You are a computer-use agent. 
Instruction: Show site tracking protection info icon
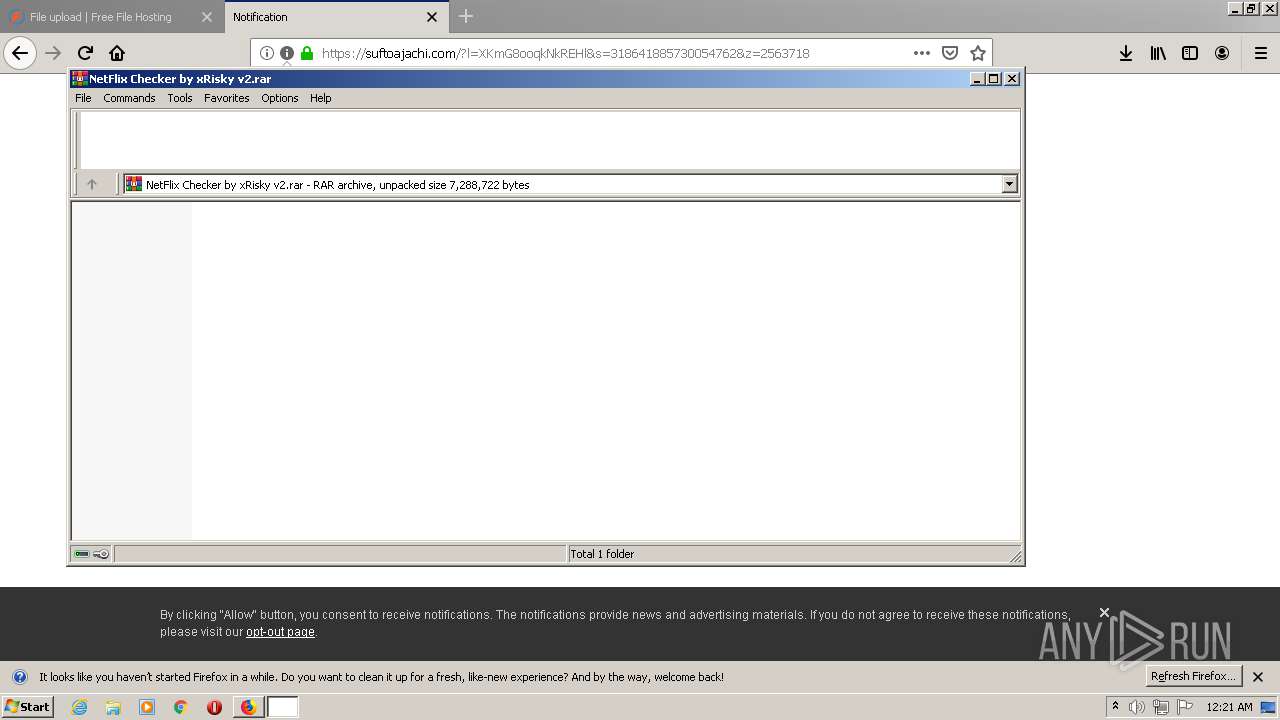[267, 53]
